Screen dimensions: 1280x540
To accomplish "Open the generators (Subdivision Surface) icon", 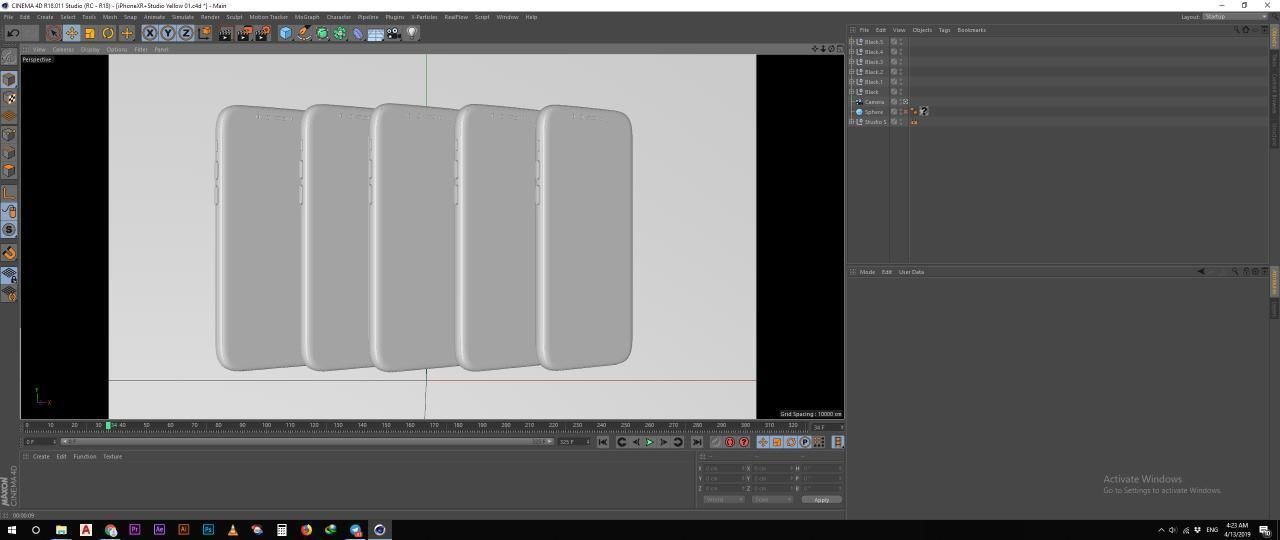I will pyautogui.click(x=321, y=33).
